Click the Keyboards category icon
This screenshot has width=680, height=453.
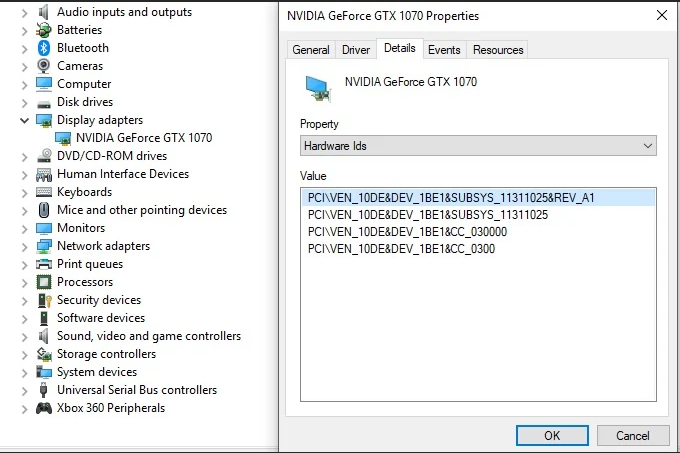[44, 192]
